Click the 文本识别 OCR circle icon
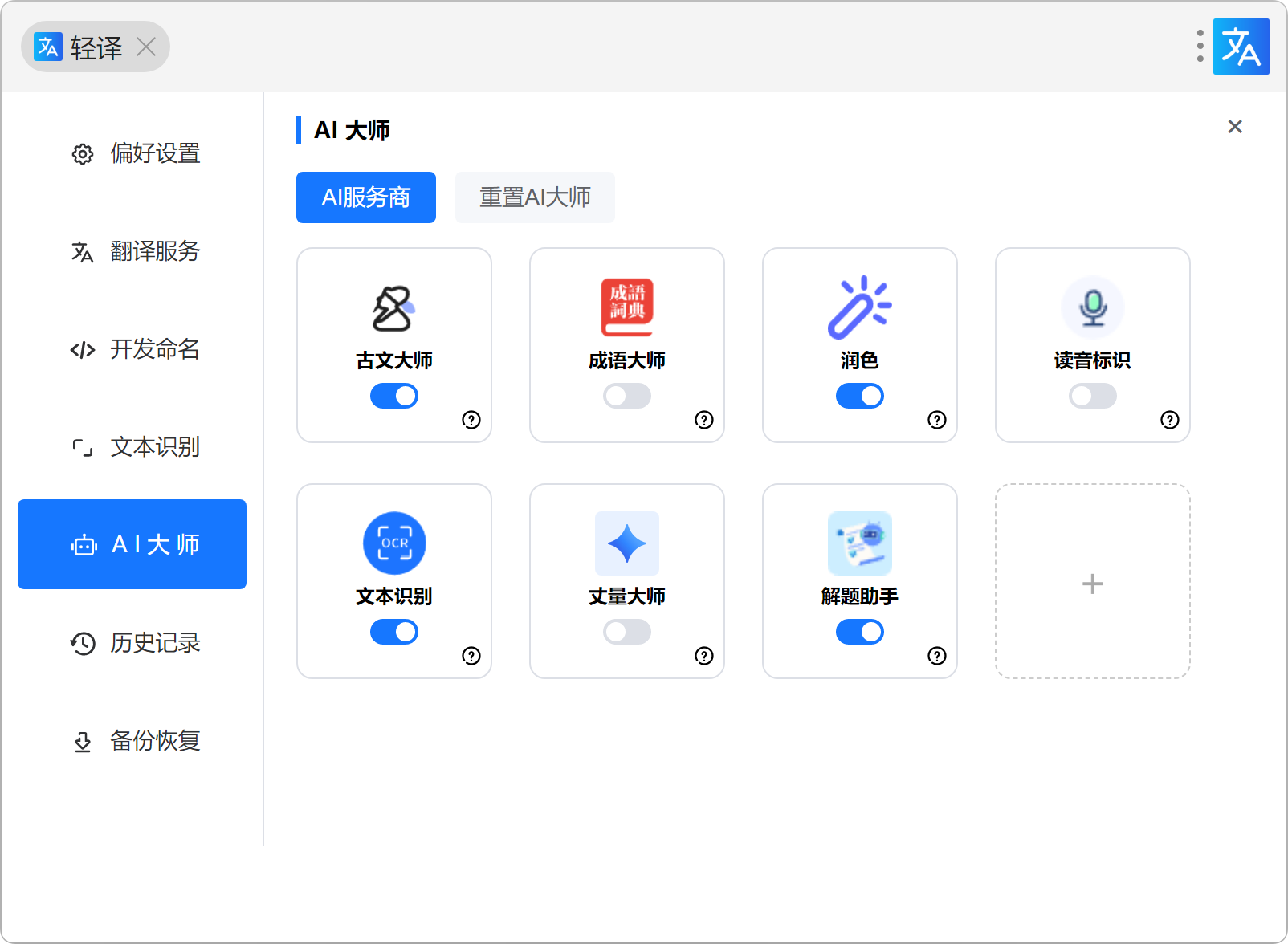Viewport: 1288px width, 944px height. click(394, 543)
